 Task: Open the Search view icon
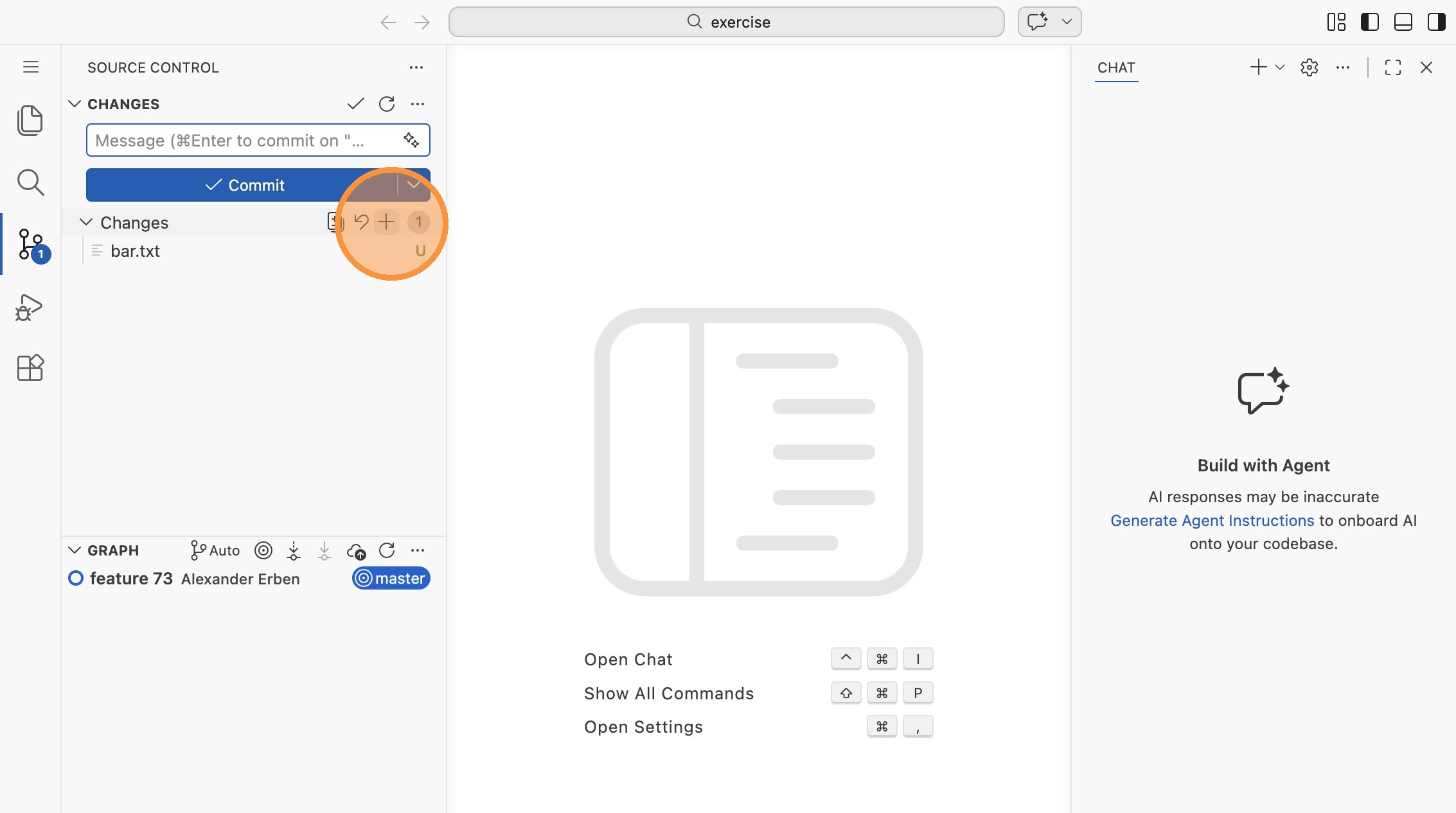pos(30,182)
